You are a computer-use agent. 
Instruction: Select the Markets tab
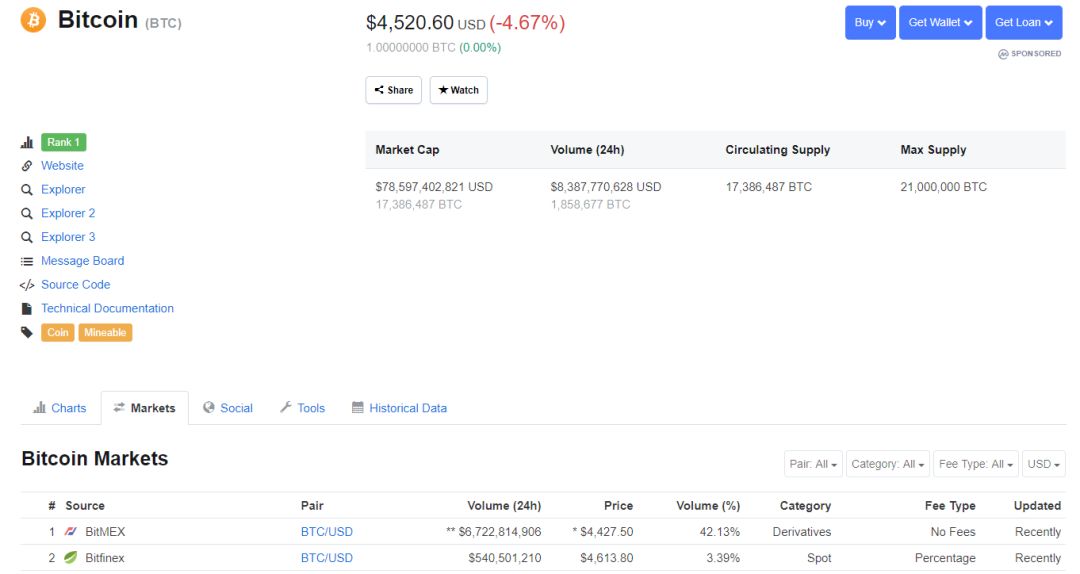pos(145,408)
